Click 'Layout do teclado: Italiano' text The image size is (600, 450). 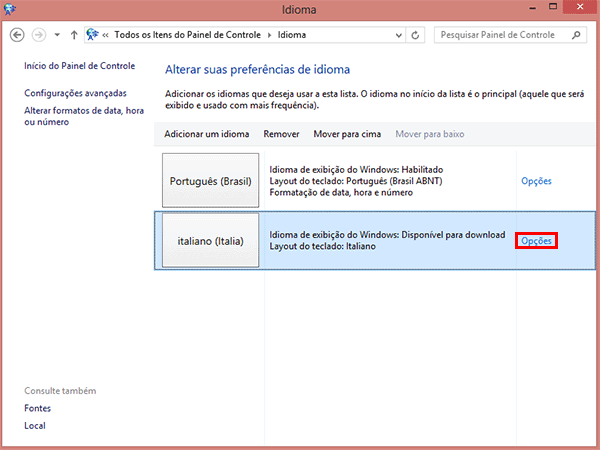coord(322,246)
